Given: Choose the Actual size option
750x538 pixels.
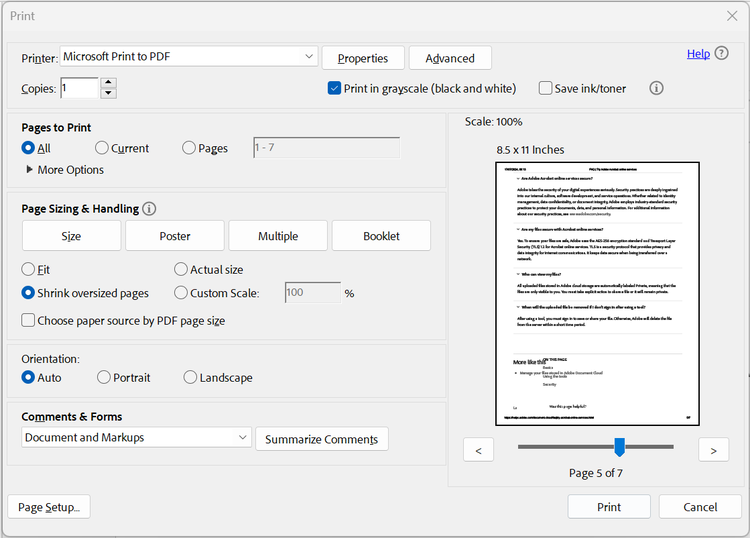Looking at the screenshot, I should pos(181,269).
